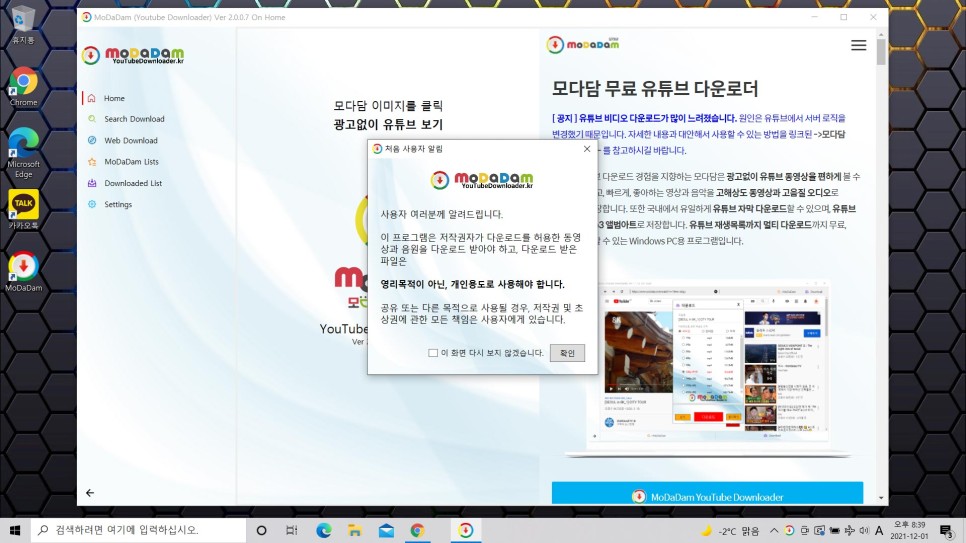Click the airplane mode tray icon

tap(850, 531)
